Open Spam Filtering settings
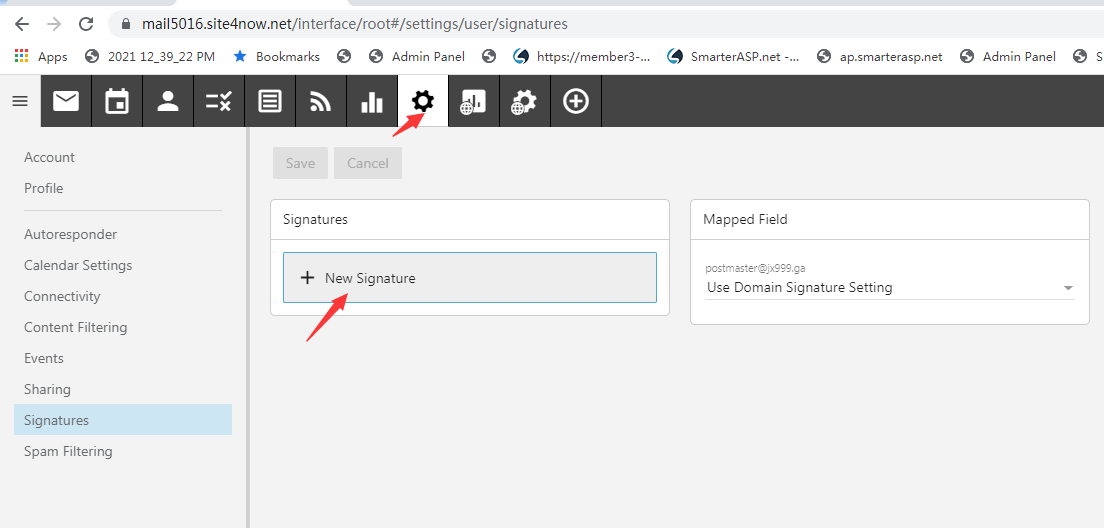This screenshot has height=528, width=1104. tap(68, 451)
